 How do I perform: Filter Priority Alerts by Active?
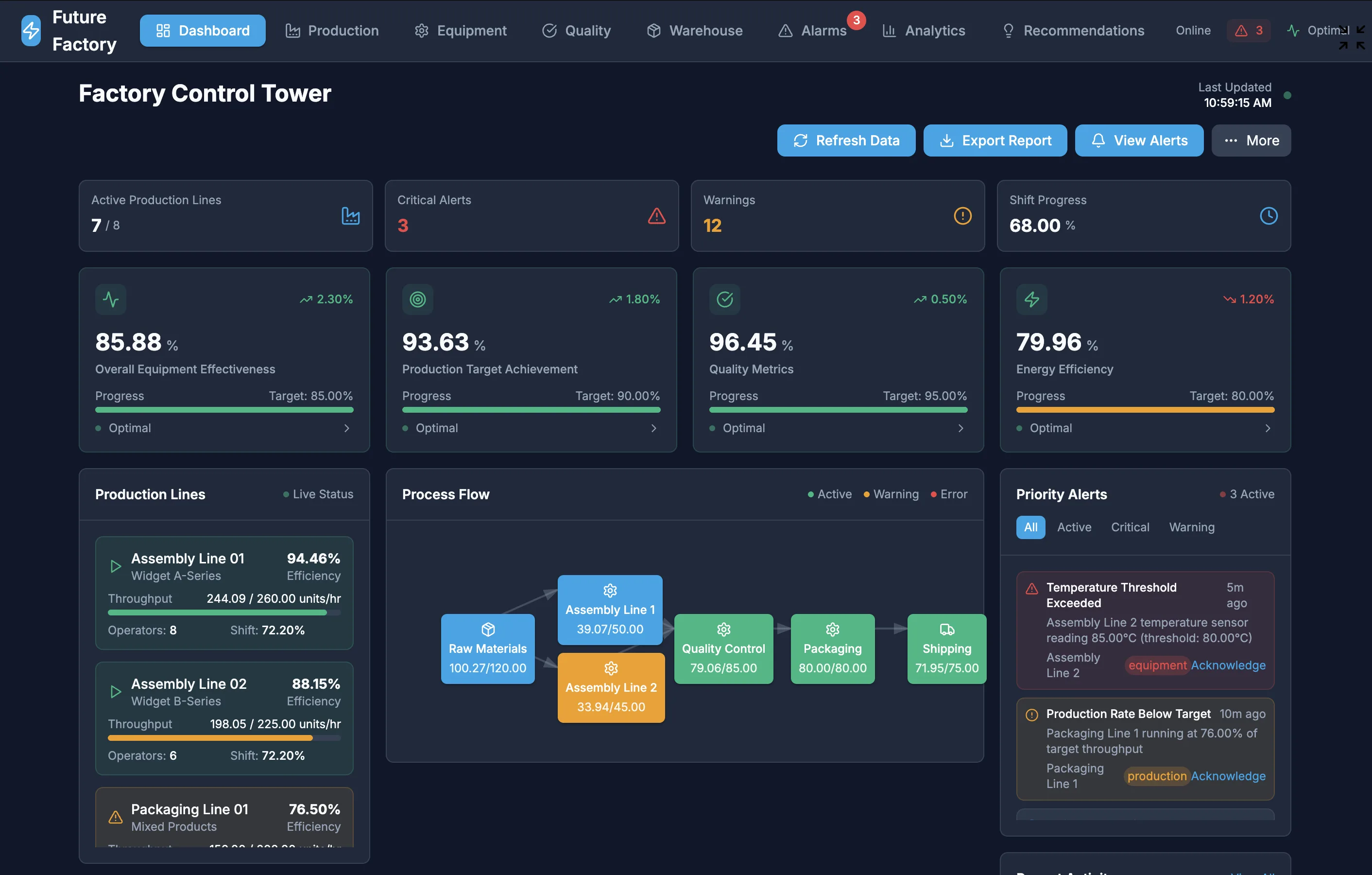(x=1074, y=527)
